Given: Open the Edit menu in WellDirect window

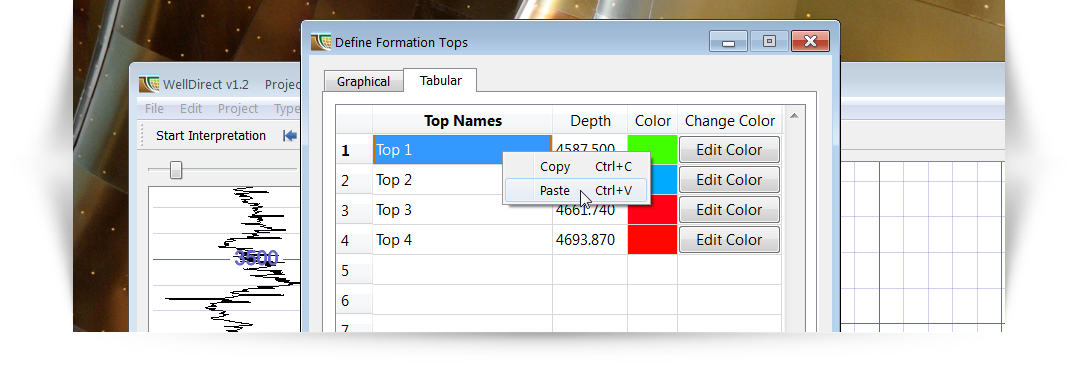Looking at the screenshot, I should coord(190,109).
